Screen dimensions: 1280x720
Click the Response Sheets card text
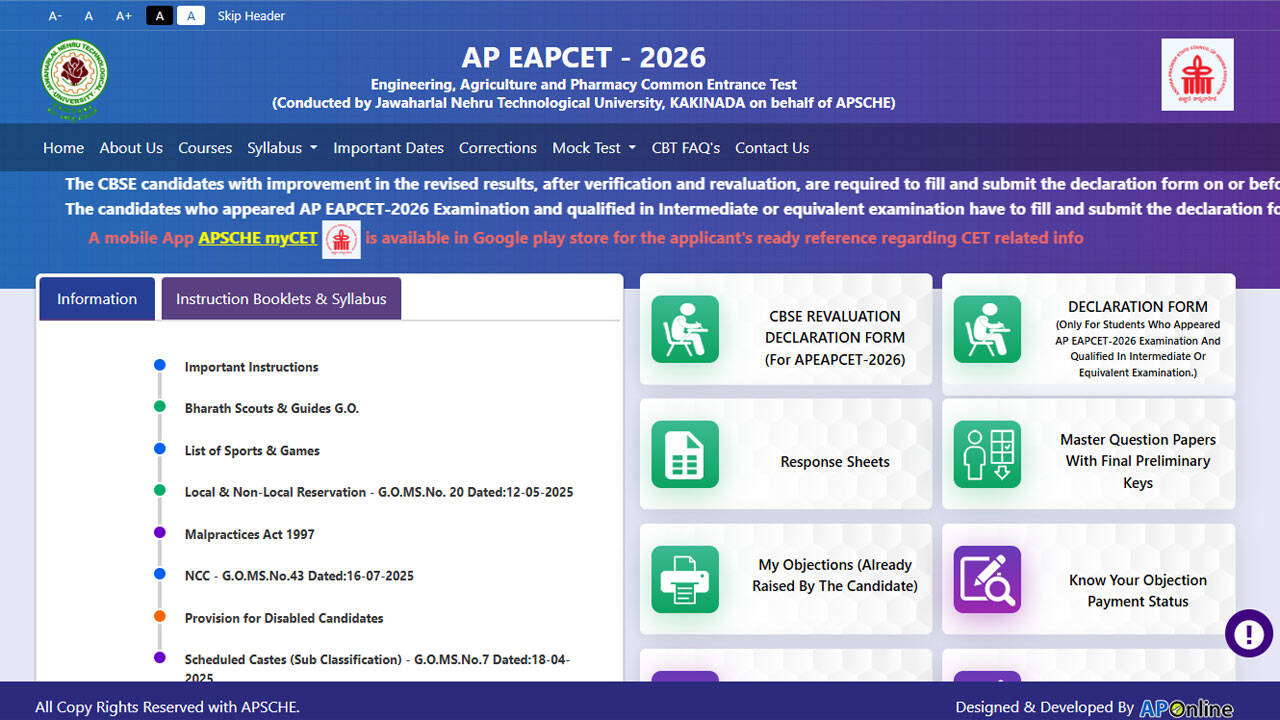(835, 462)
